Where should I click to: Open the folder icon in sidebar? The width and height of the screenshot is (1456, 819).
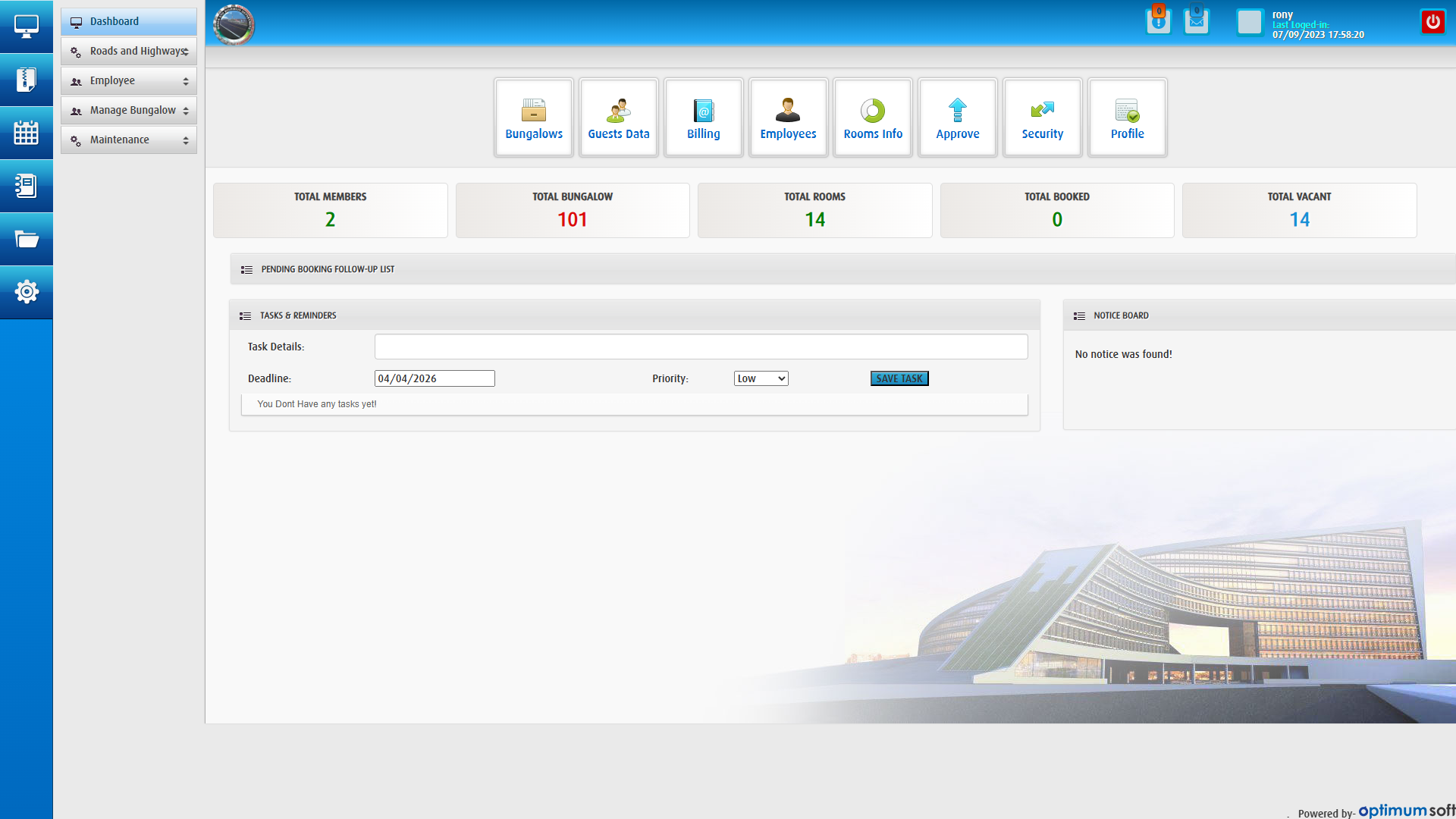tap(27, 240)
